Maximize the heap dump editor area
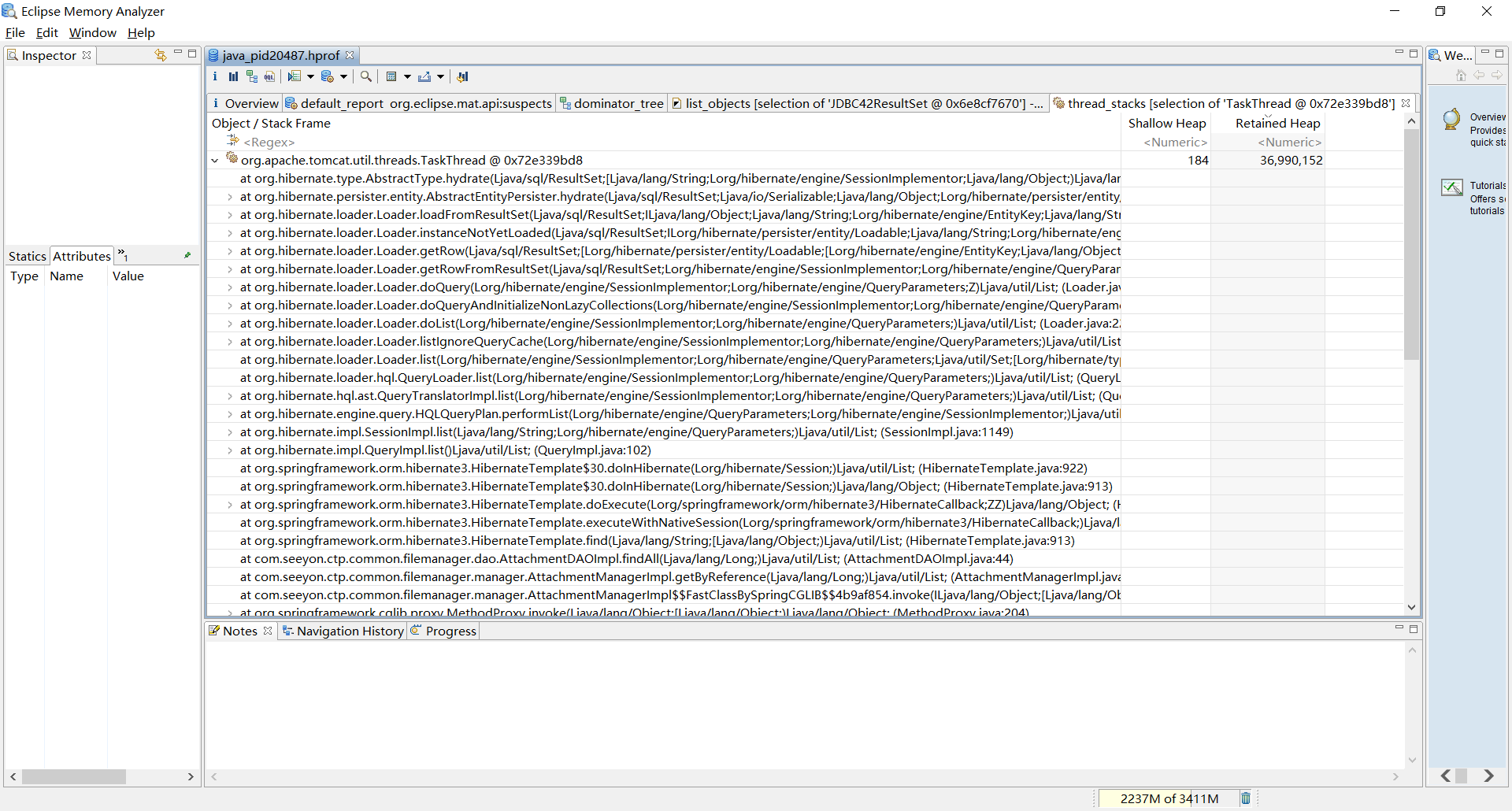Screen dimensions: 1512x811 coord(1414,54)
